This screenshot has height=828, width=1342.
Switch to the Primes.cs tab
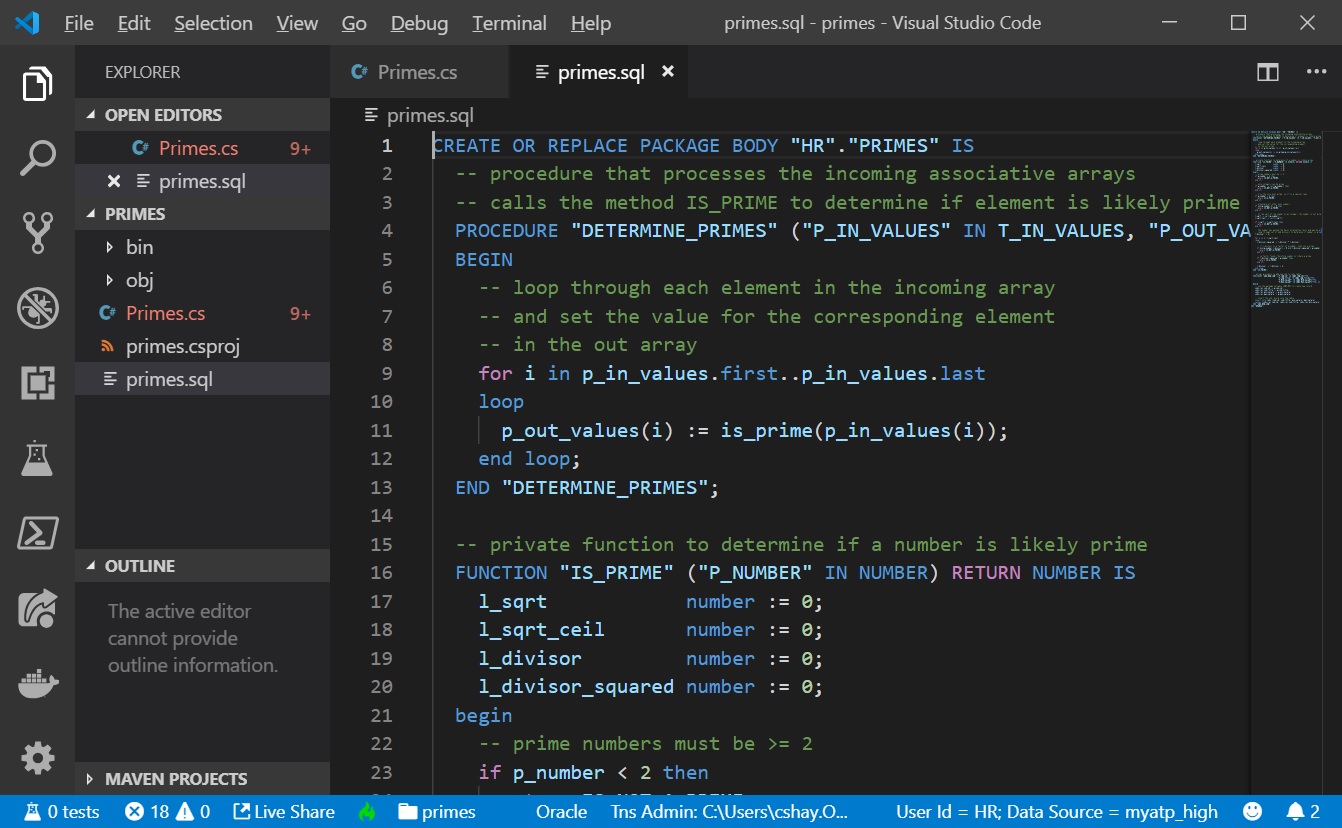pos(417,72)
